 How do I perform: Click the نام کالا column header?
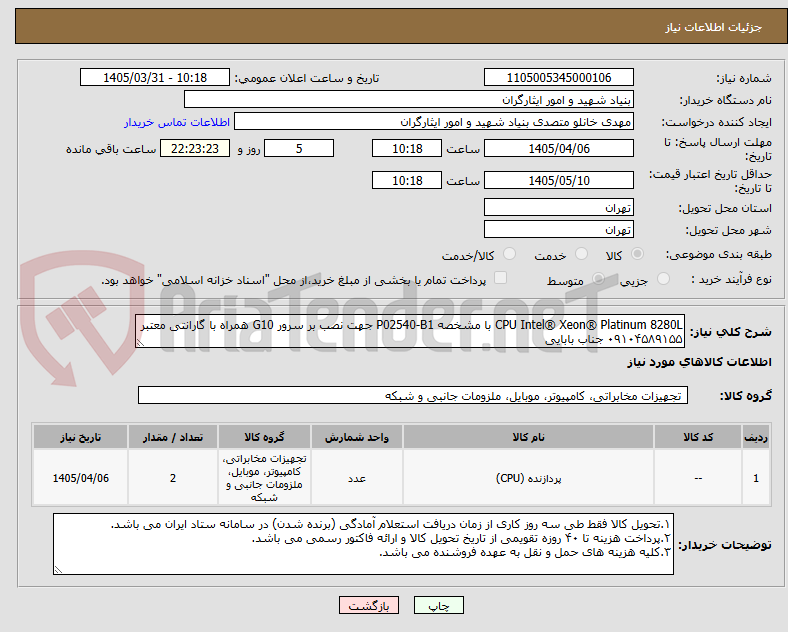(528, 437)
